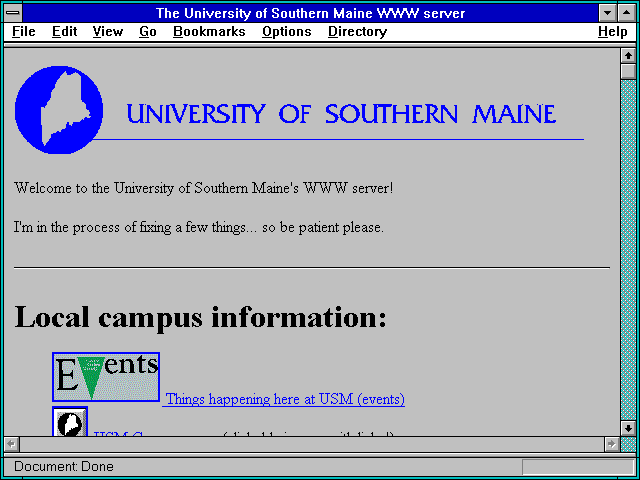
Task: Click the 'Document: Done' status text
Action: (x=64, y=467)
